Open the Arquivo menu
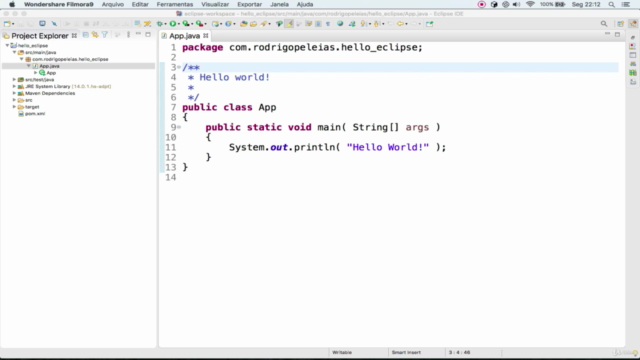Image resolution: width=640 pixels, height=360 pixels. tap(113, 4)
